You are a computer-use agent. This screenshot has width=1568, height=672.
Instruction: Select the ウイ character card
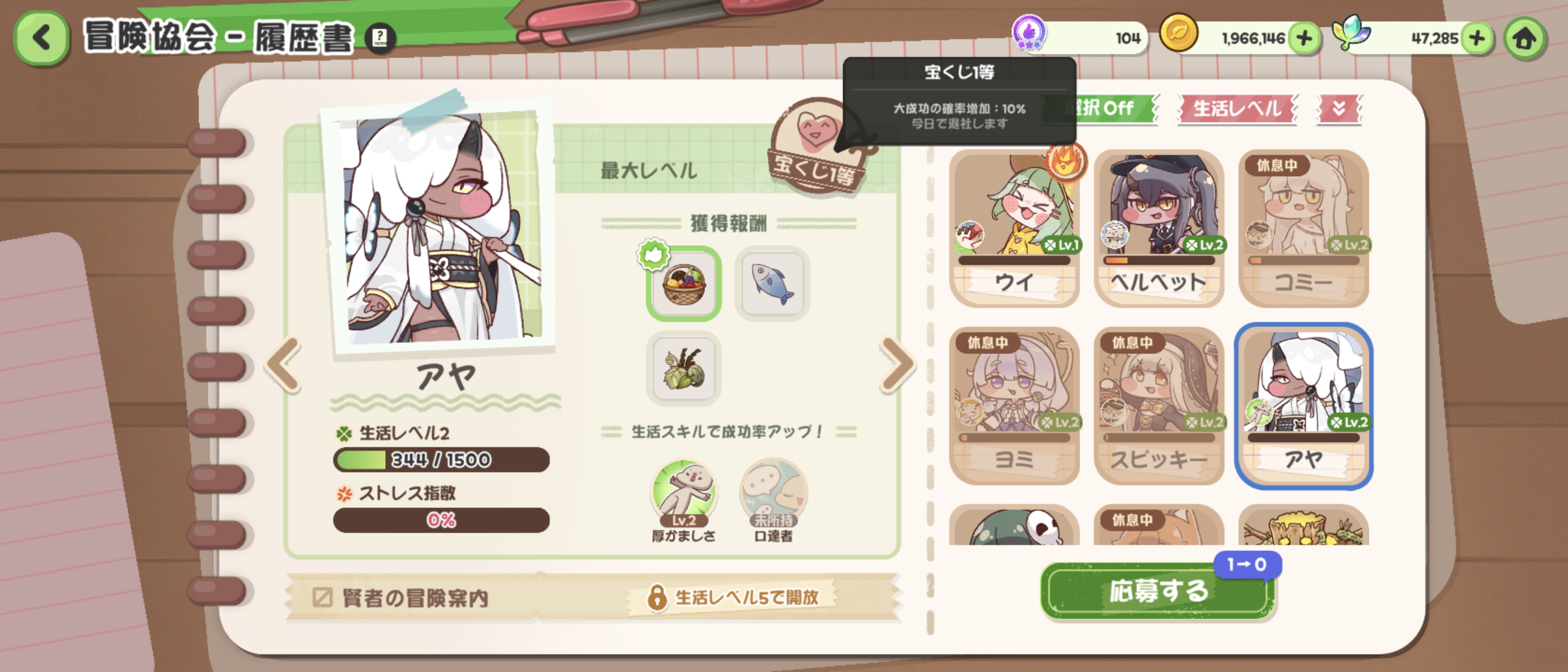click(x=1014, y=228)
